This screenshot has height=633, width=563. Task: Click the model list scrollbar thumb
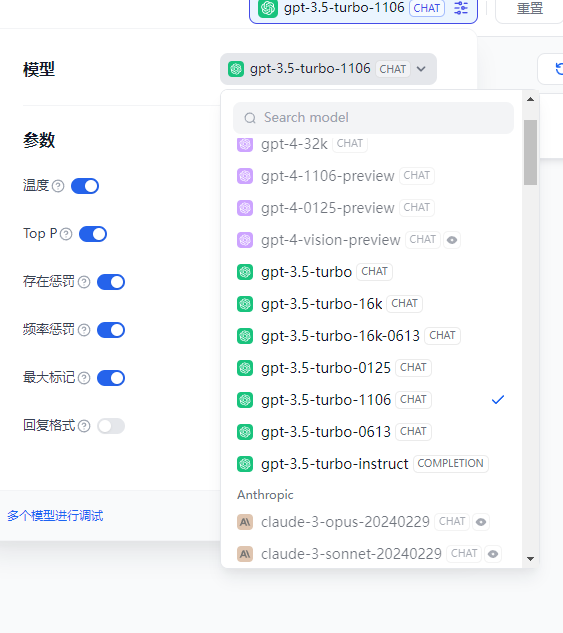click(530, 153)
